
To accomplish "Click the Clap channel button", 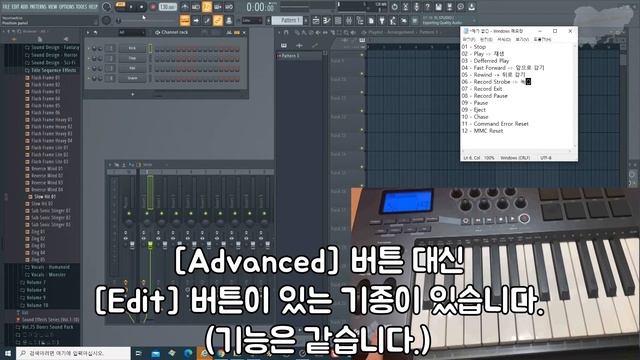I will (132, 58).
